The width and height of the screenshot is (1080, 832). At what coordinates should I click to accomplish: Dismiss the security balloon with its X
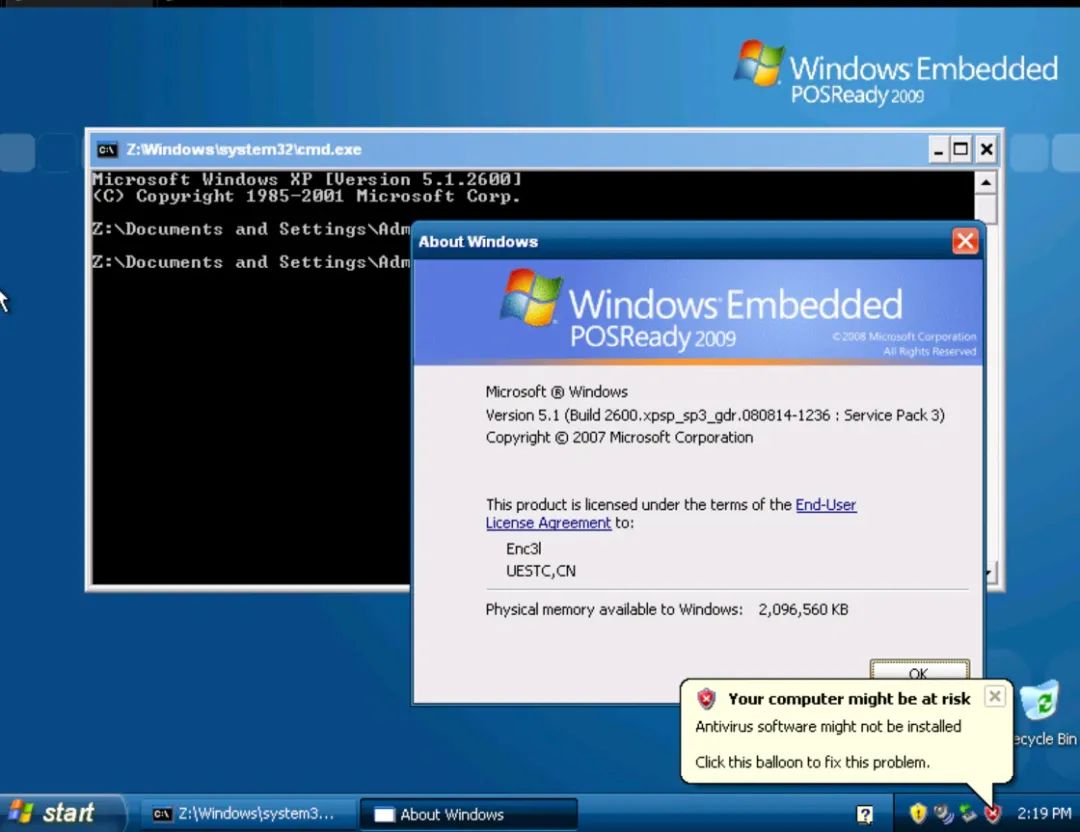[x=995, y=696]
